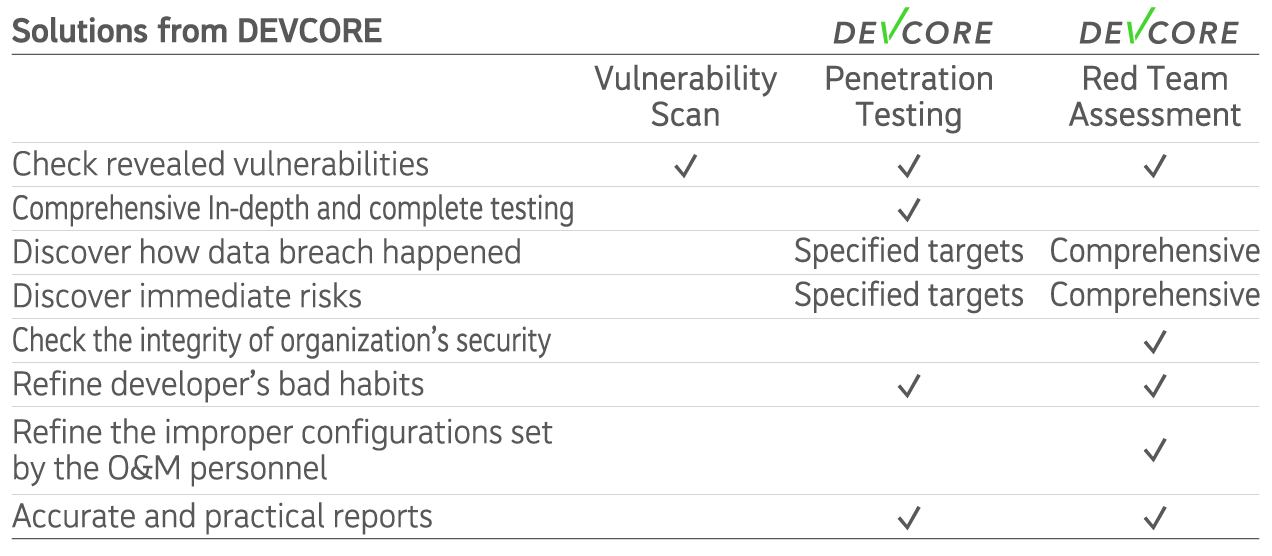
Task: Select the Red Team Assessment column header
Action: 1155,96
